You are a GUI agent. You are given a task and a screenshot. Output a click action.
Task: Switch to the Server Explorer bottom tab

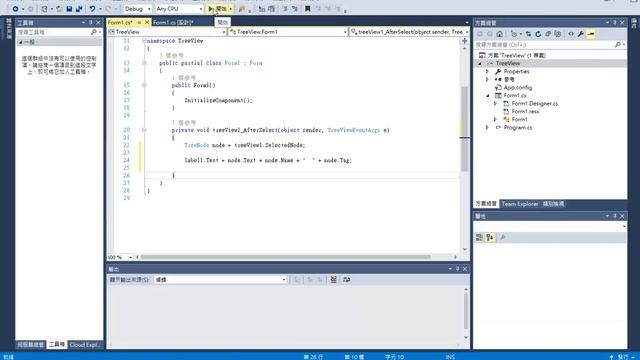click(31, 345)
